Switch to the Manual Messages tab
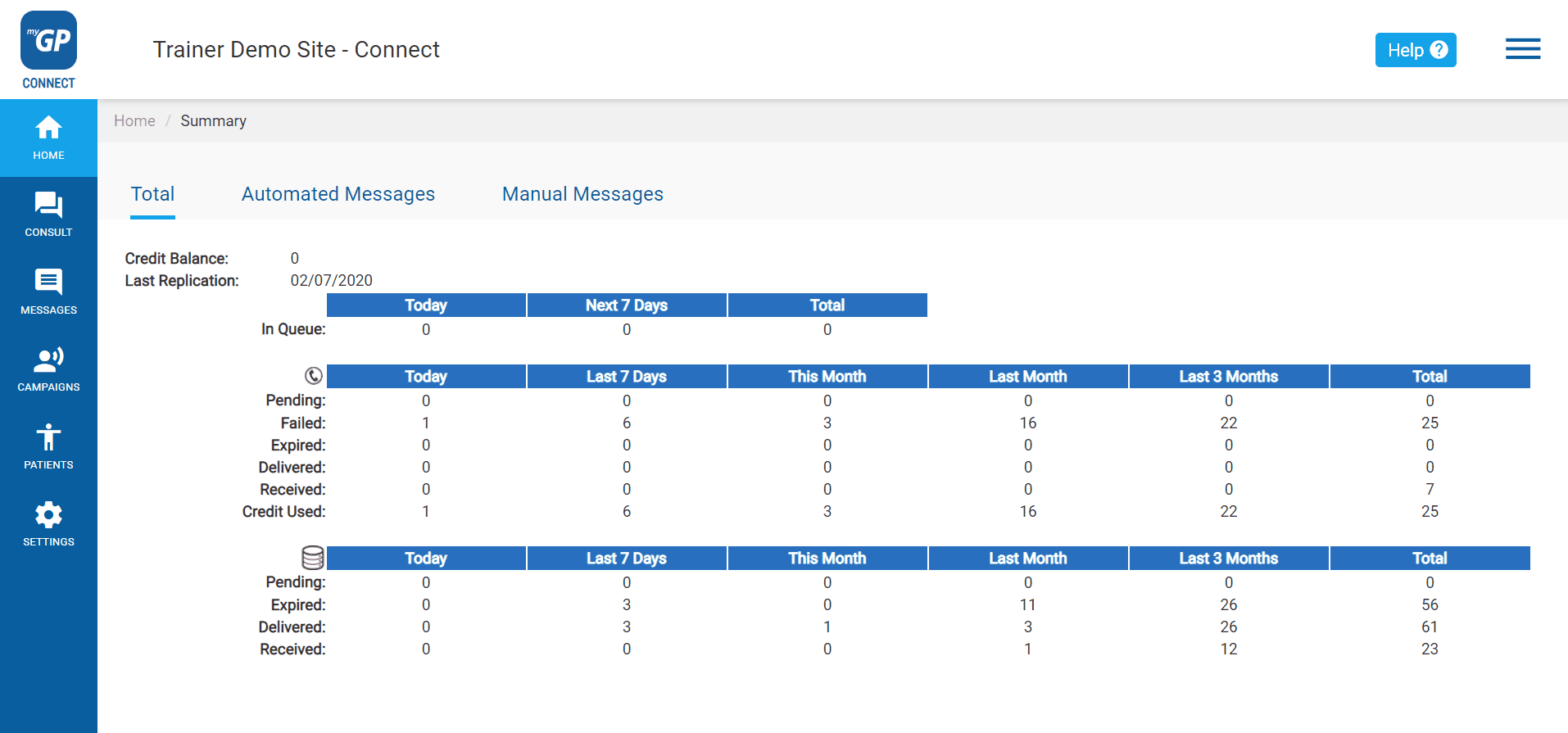Viewport: 1568px width, 733px height. pyautogui.click(x=582, y=194)
